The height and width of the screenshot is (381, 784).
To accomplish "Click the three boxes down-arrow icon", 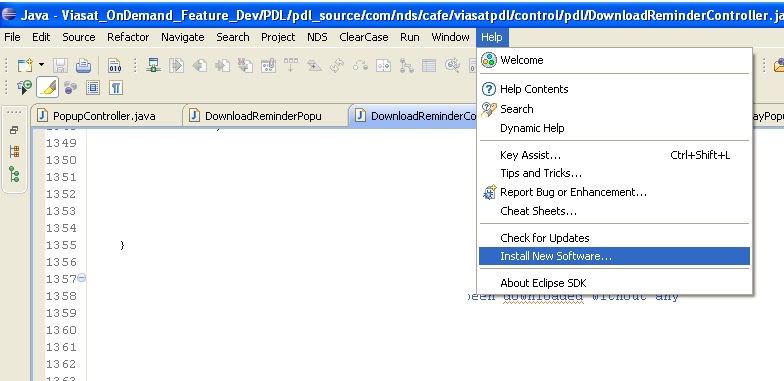I will coord(291,66).
